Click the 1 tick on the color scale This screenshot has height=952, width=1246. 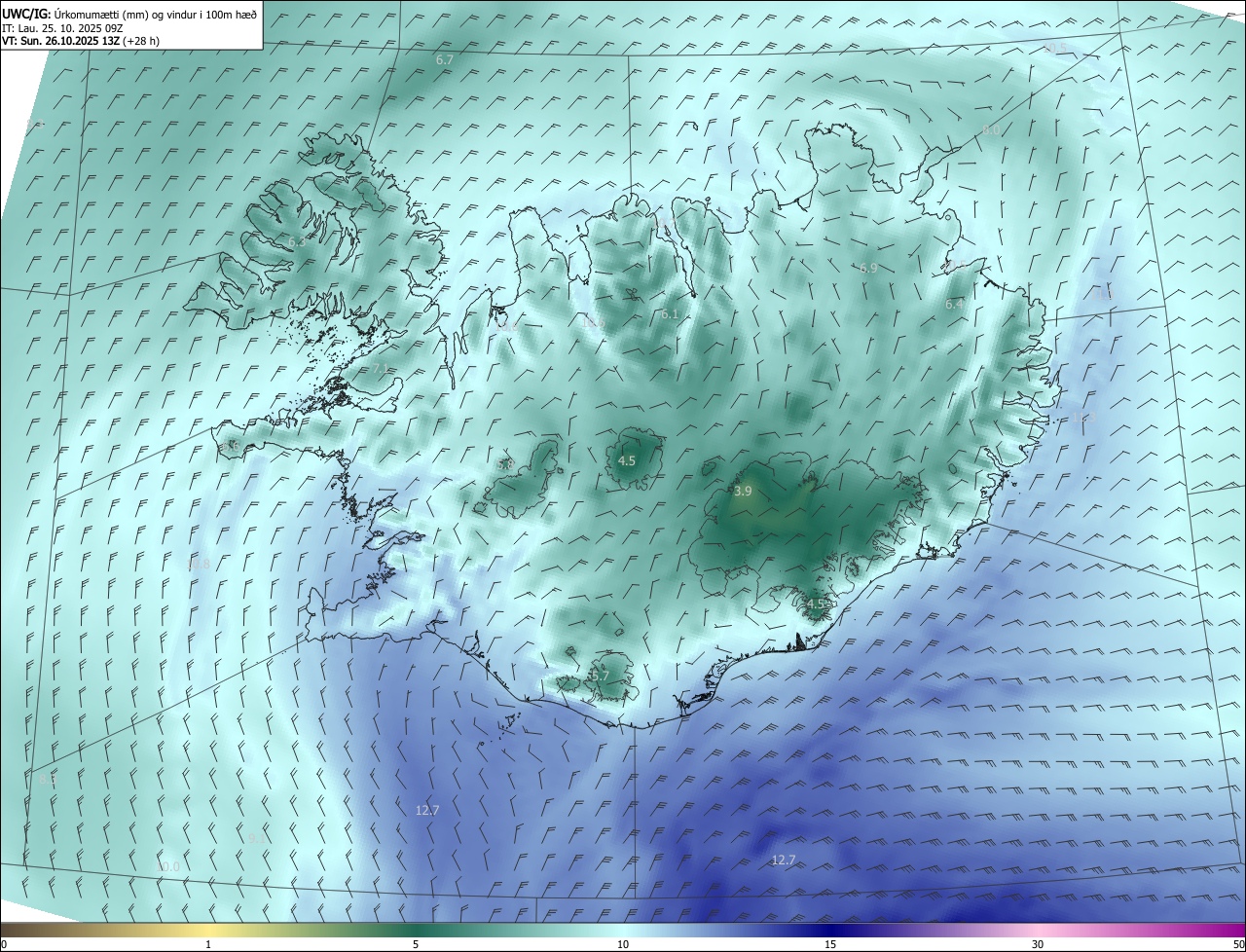[x=208, y=944]
